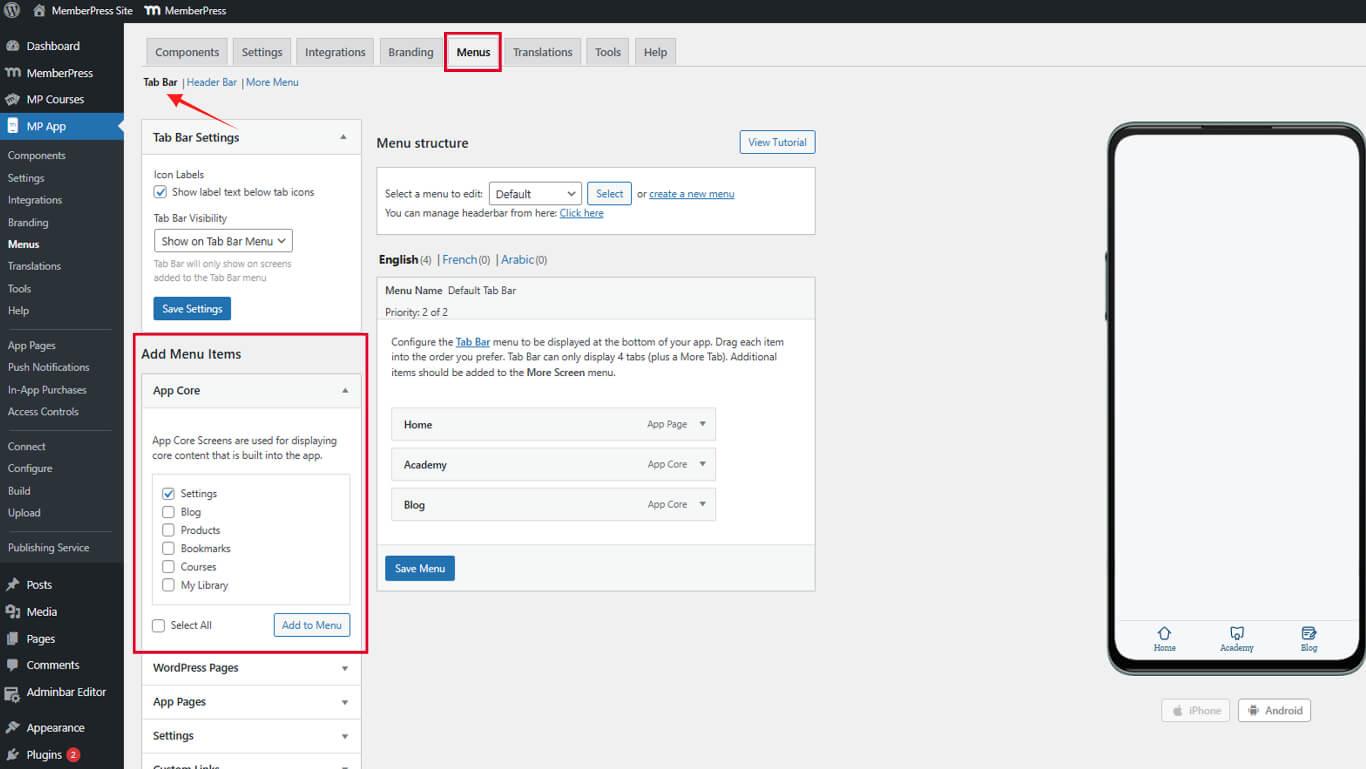This screenshot has height=769, width=1366.
Task: Expand the Academy menu item arrow
Action: click(702, 464)
